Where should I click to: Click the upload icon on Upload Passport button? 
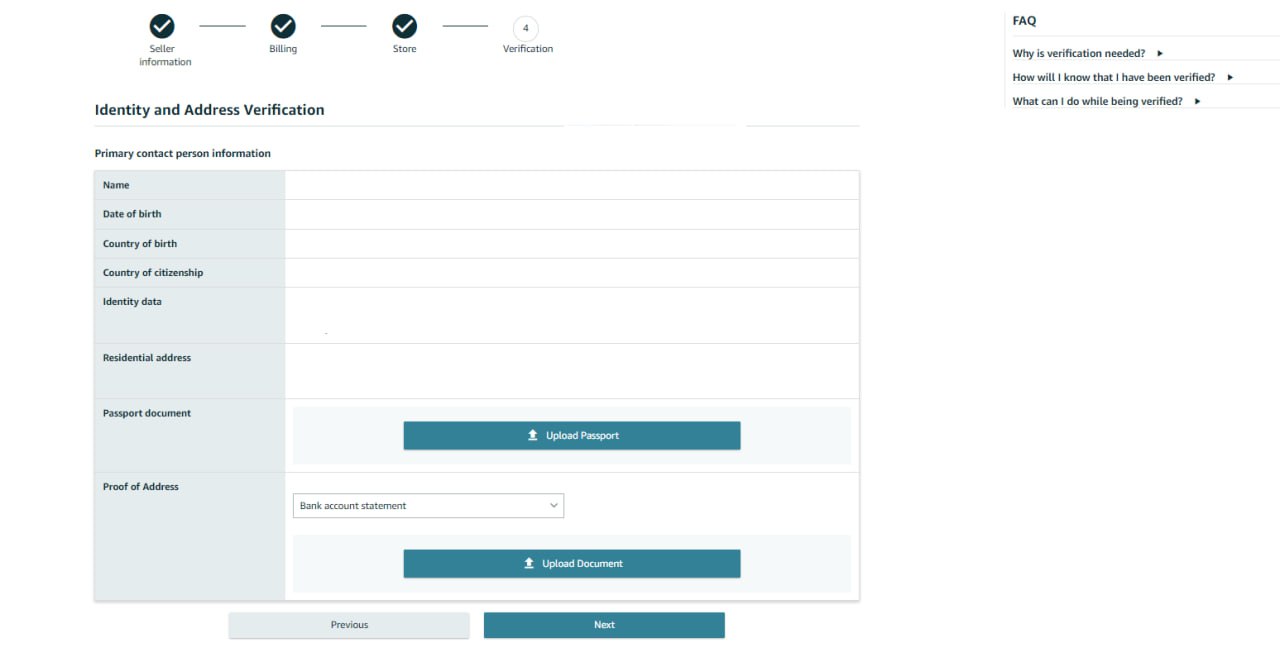click(532, 435)
